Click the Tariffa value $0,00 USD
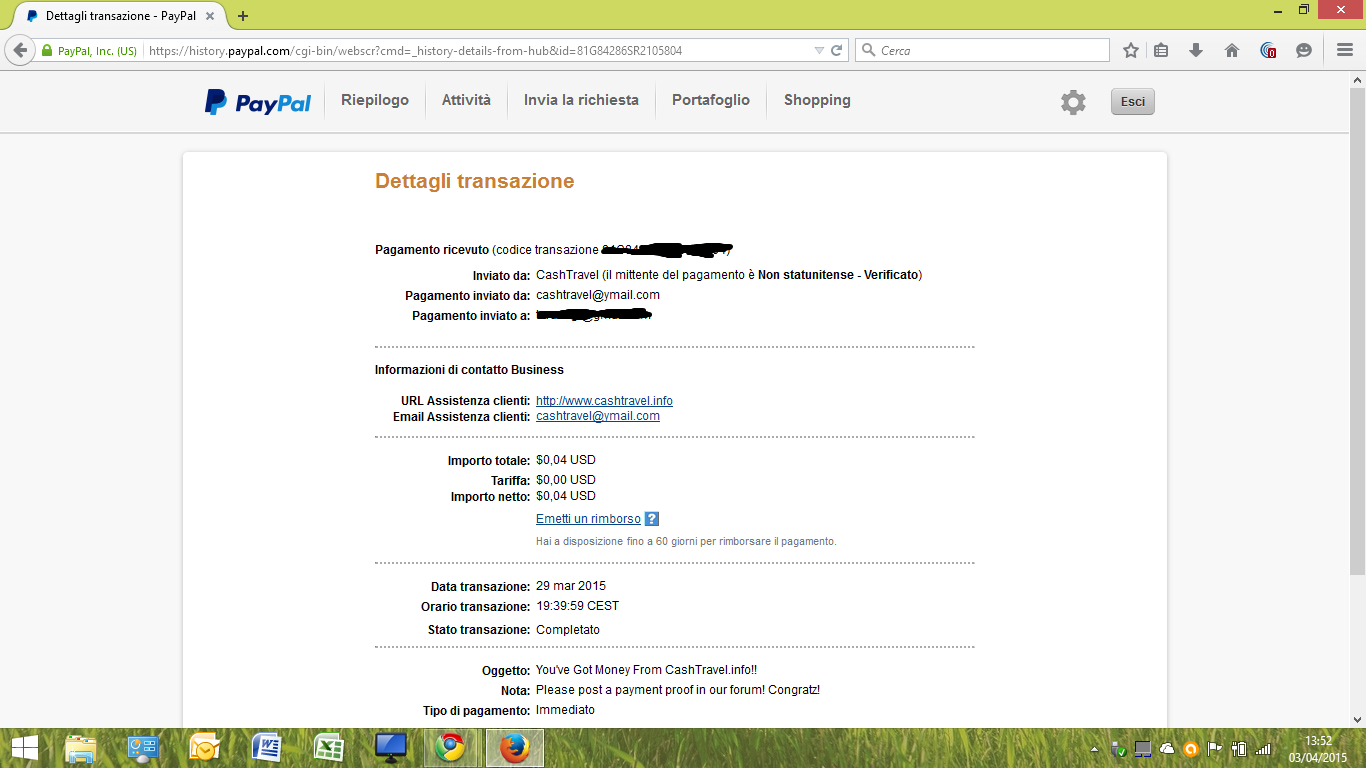Viewport: 1366px width, 768px height. [566, 480]
